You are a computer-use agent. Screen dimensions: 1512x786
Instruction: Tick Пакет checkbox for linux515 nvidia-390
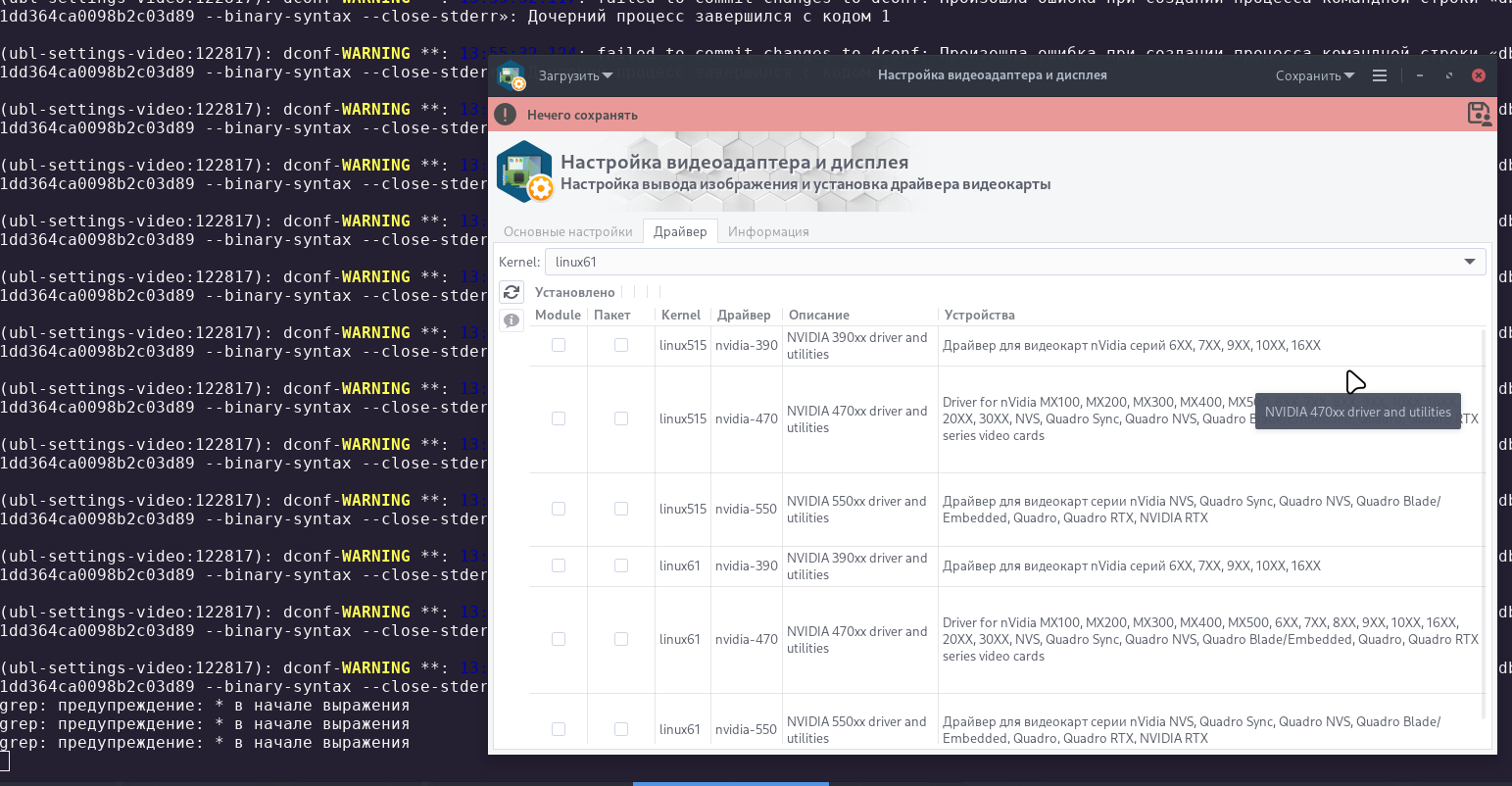pyautogui.click(x=621, y=345)
